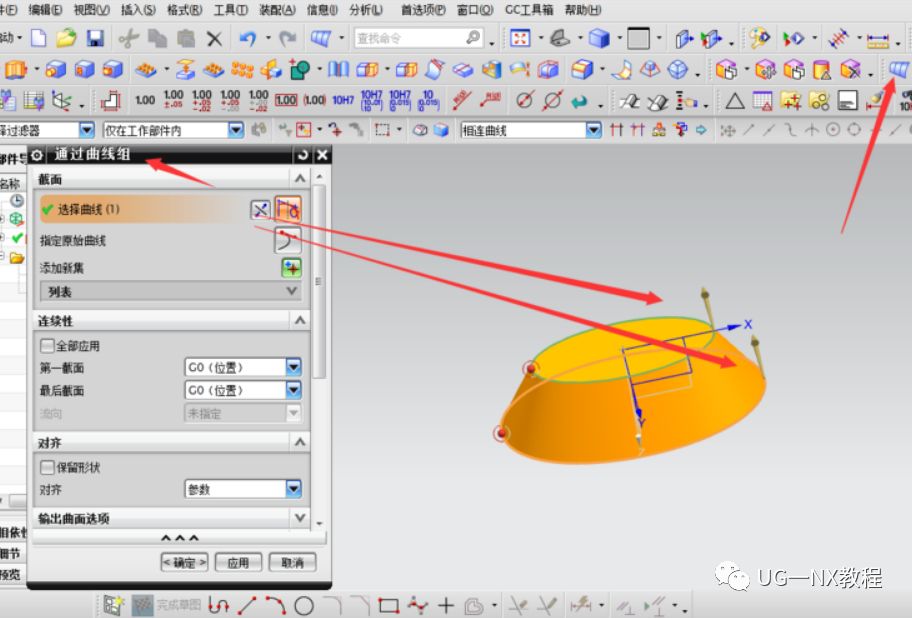Image resolution: width=912 pixels, height=618 pixels.
Task: Click the scissors cut icon
Action: click(128, 39)
